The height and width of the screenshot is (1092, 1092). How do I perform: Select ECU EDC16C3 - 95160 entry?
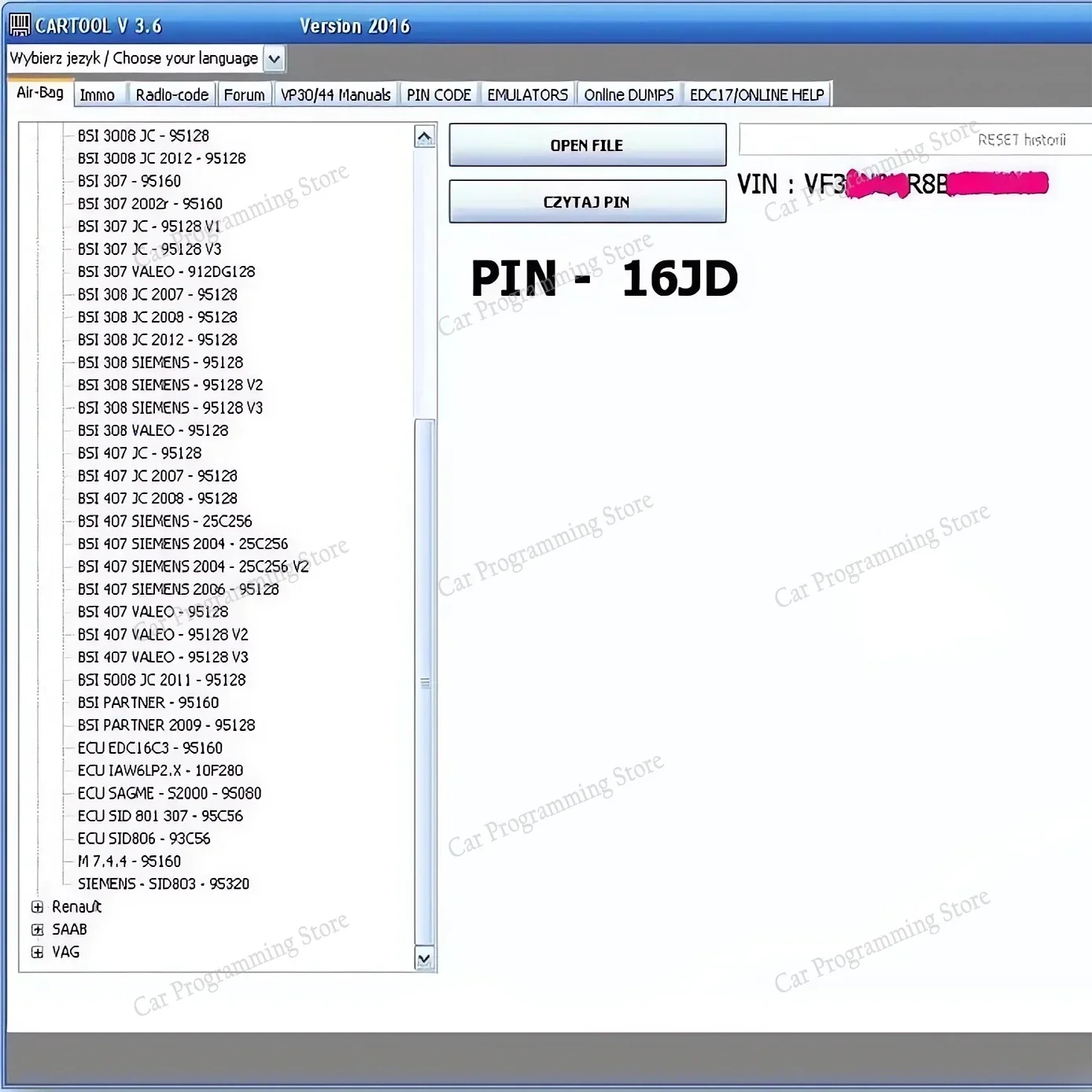(149, 747)
